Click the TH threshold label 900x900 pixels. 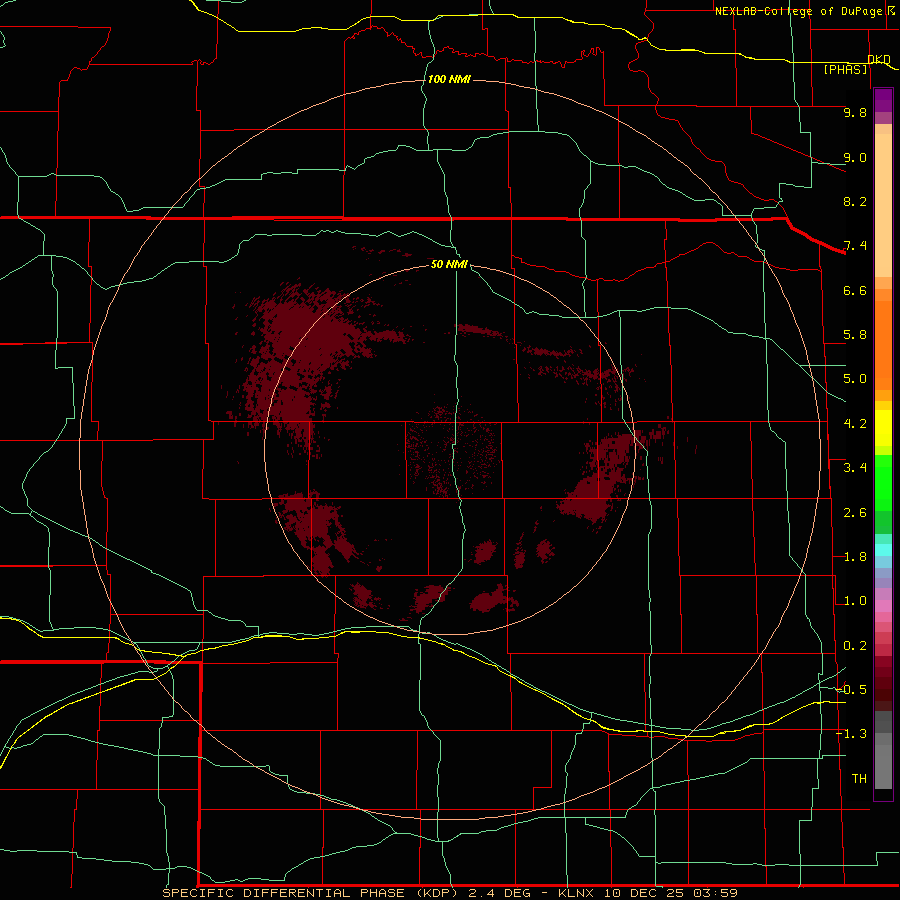tap(859, 779)
